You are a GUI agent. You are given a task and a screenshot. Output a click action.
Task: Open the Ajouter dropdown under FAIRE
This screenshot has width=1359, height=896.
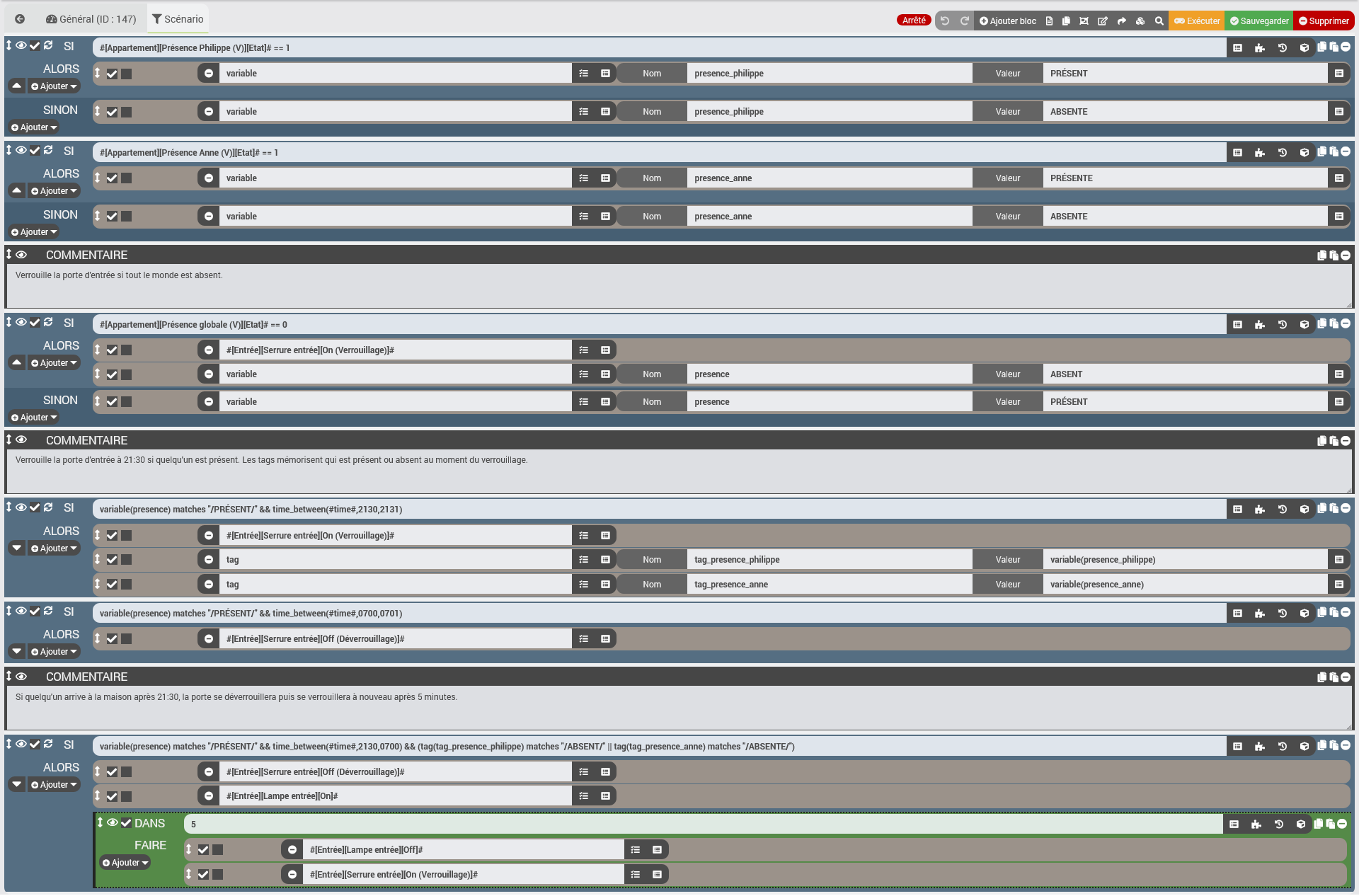coord(125,863)
